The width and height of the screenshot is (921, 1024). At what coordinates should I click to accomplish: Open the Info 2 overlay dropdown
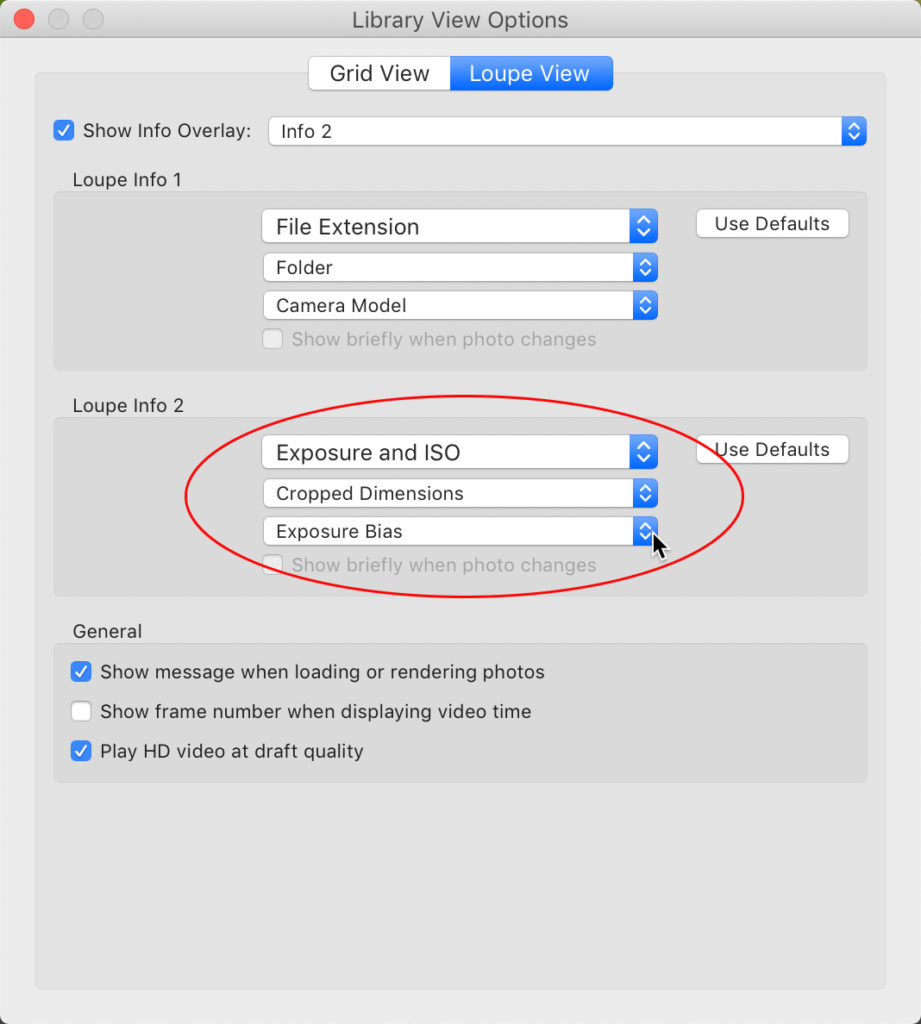coord(566,131)
